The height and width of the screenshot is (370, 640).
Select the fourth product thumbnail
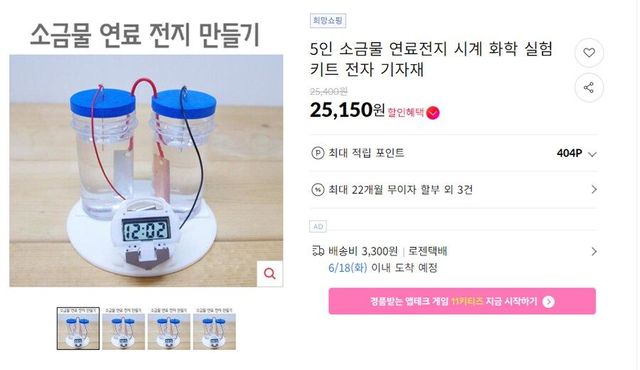214,328
